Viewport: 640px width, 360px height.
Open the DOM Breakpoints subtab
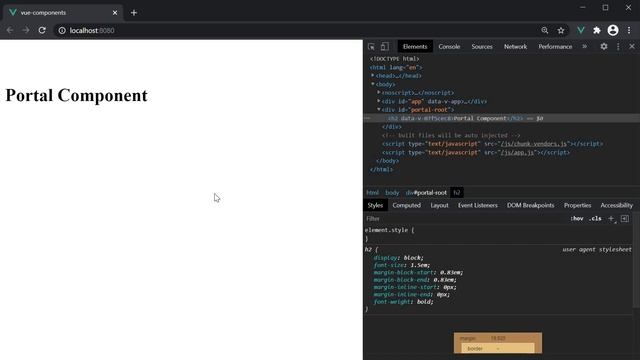(x=531, y=205)
